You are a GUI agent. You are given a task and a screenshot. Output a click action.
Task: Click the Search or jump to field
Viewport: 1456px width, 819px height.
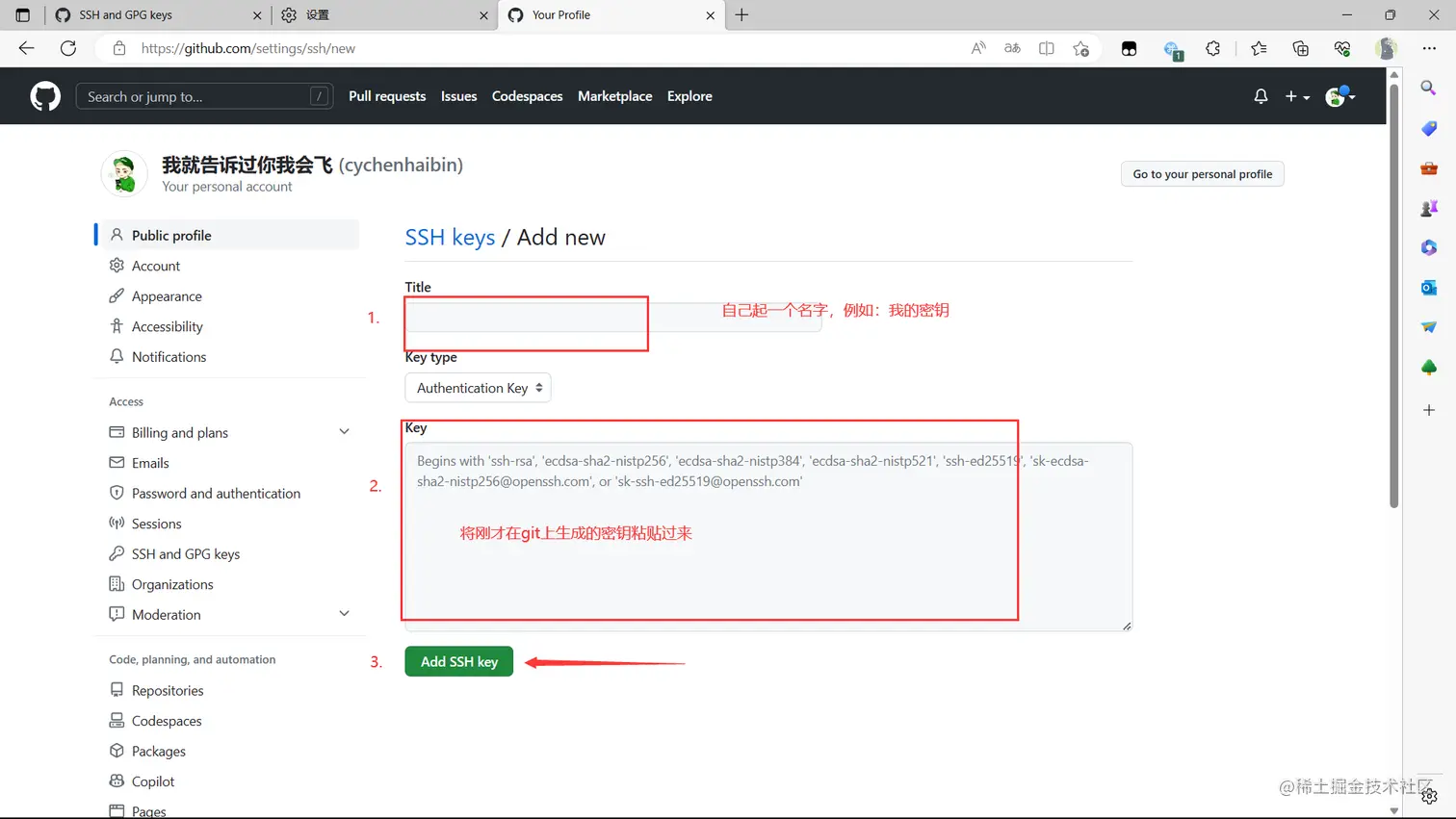204,96
